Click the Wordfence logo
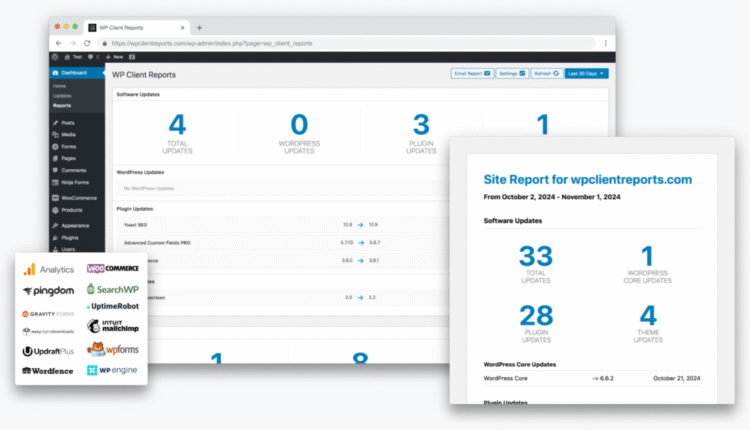This screenshot has height=430, width=750. pyautogui.click(x=48, y=371)
